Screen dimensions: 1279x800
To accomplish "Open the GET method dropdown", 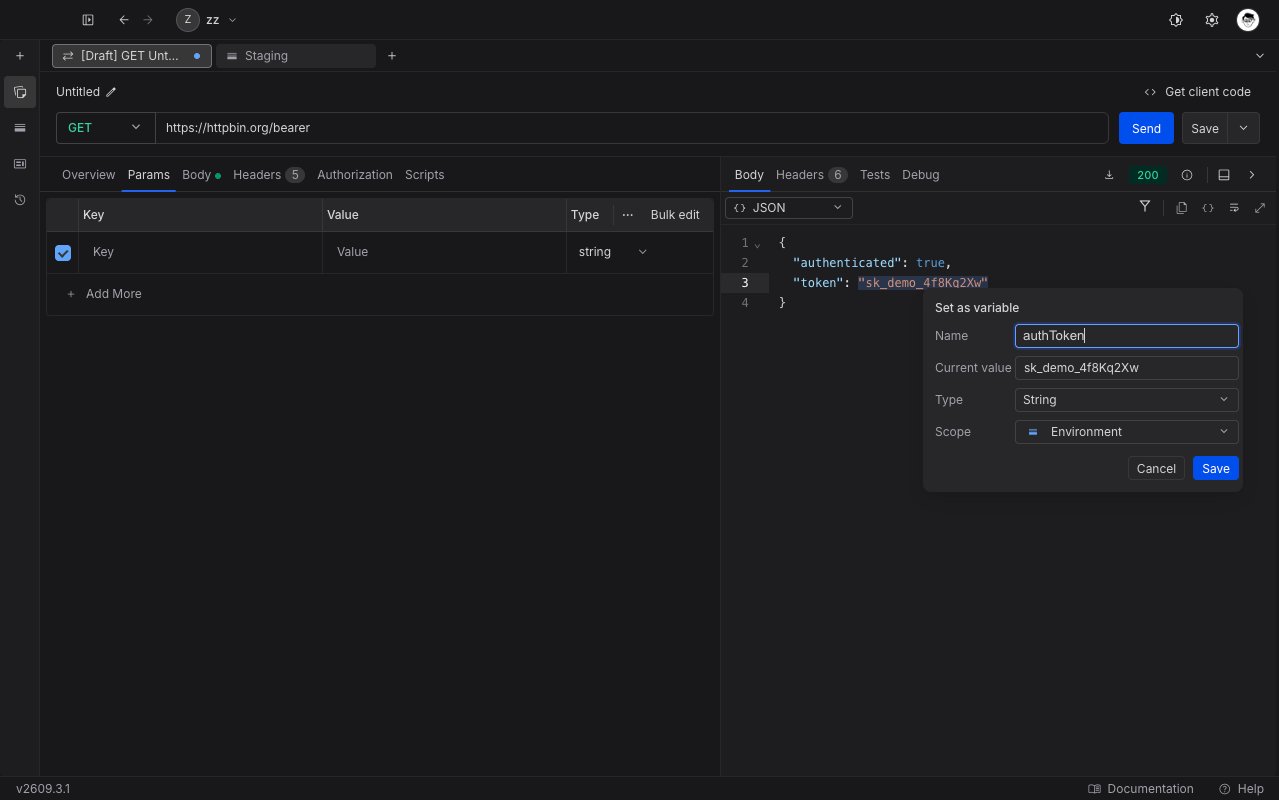I will [x=105, y=128].
